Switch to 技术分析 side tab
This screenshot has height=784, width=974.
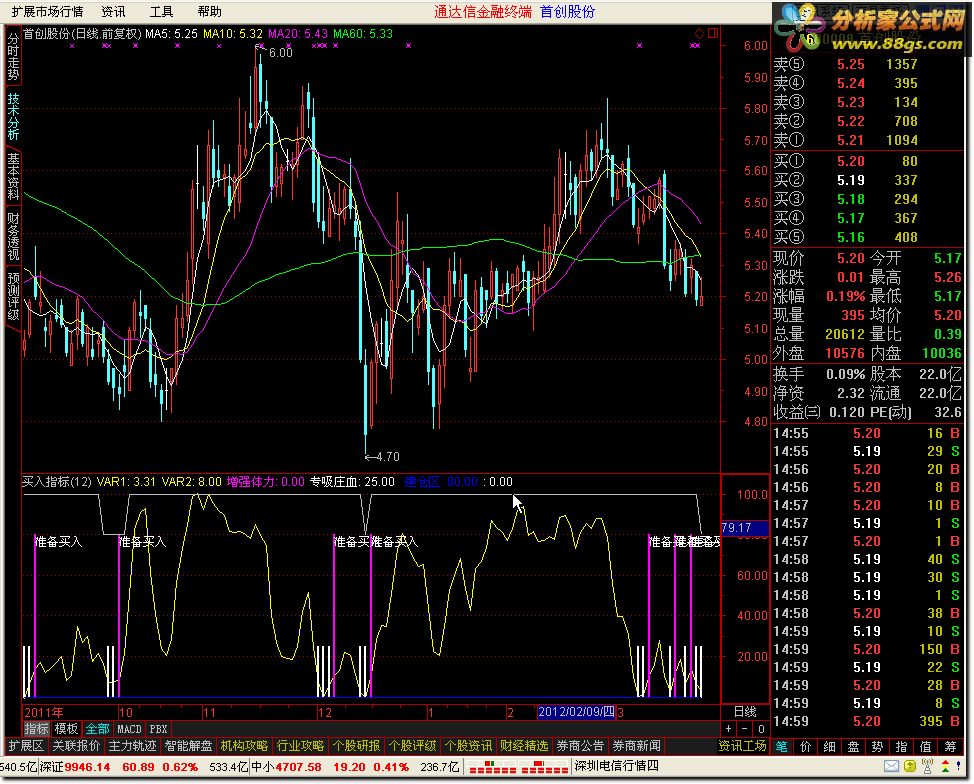tap(13, 117)
